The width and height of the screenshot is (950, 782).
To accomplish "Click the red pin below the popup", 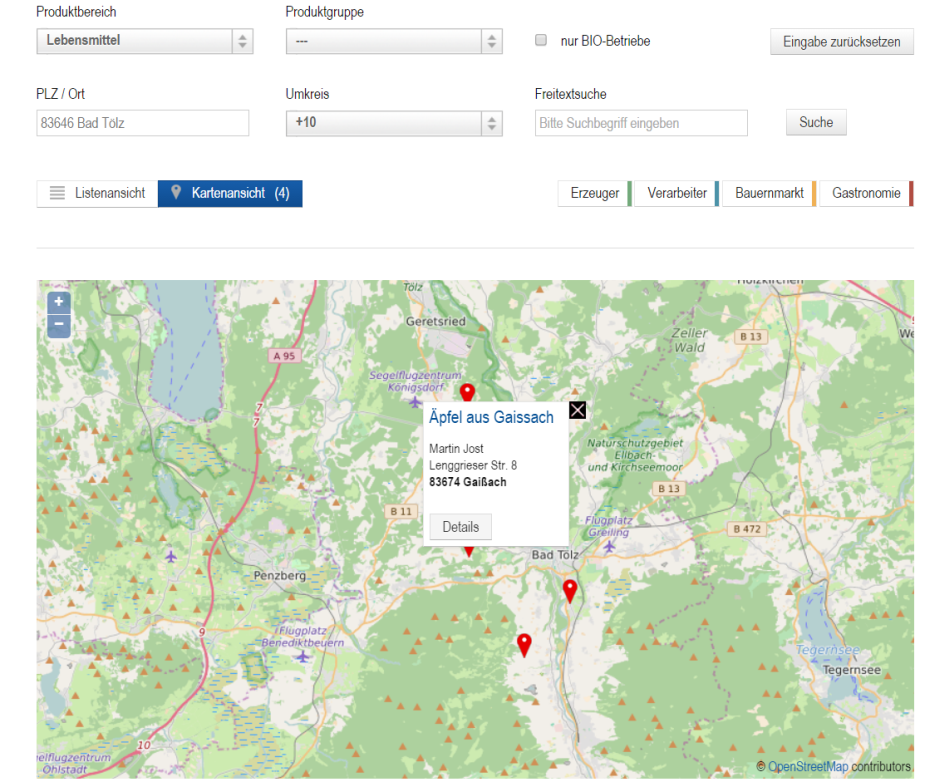I will [469, 549].
